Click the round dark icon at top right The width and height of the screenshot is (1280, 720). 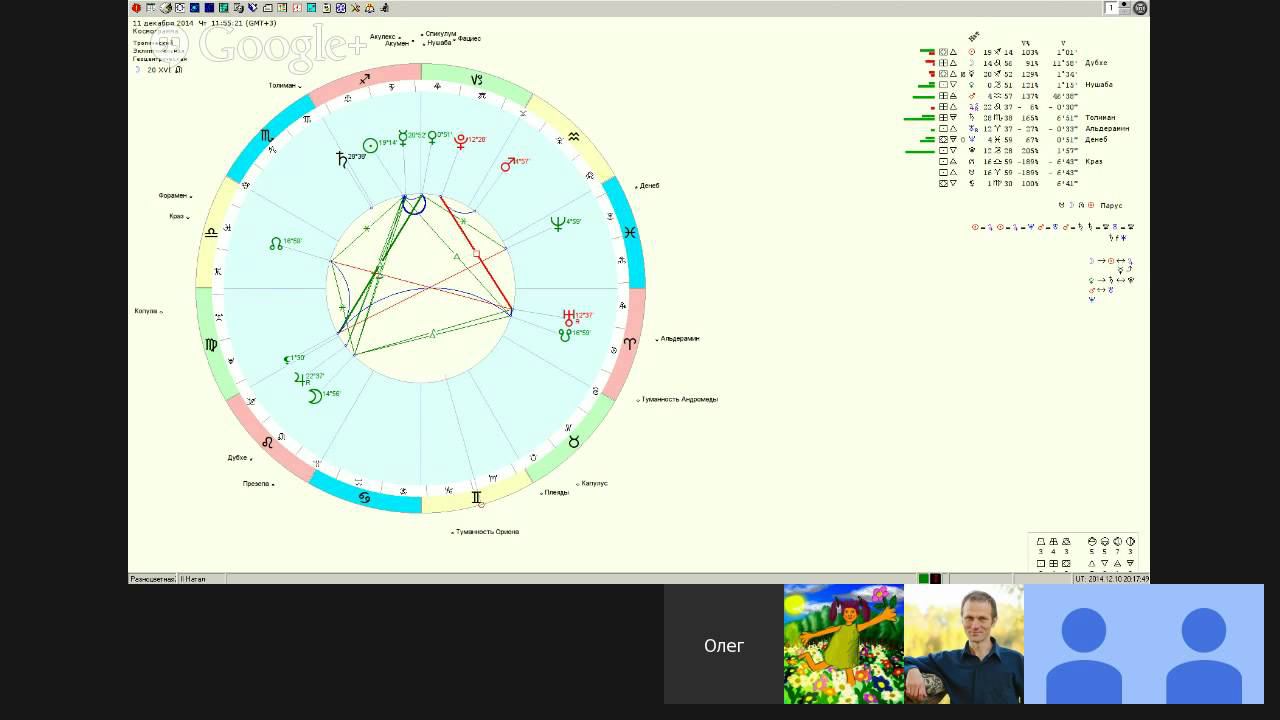1140,8
